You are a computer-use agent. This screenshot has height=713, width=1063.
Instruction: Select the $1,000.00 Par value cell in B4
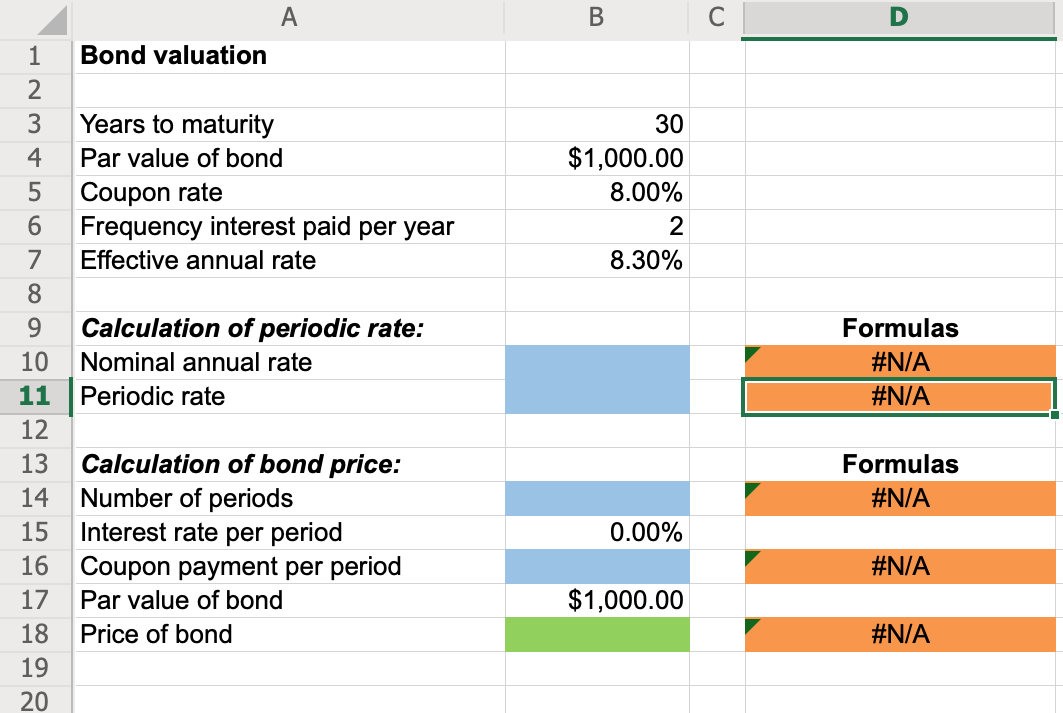point(596,158)
